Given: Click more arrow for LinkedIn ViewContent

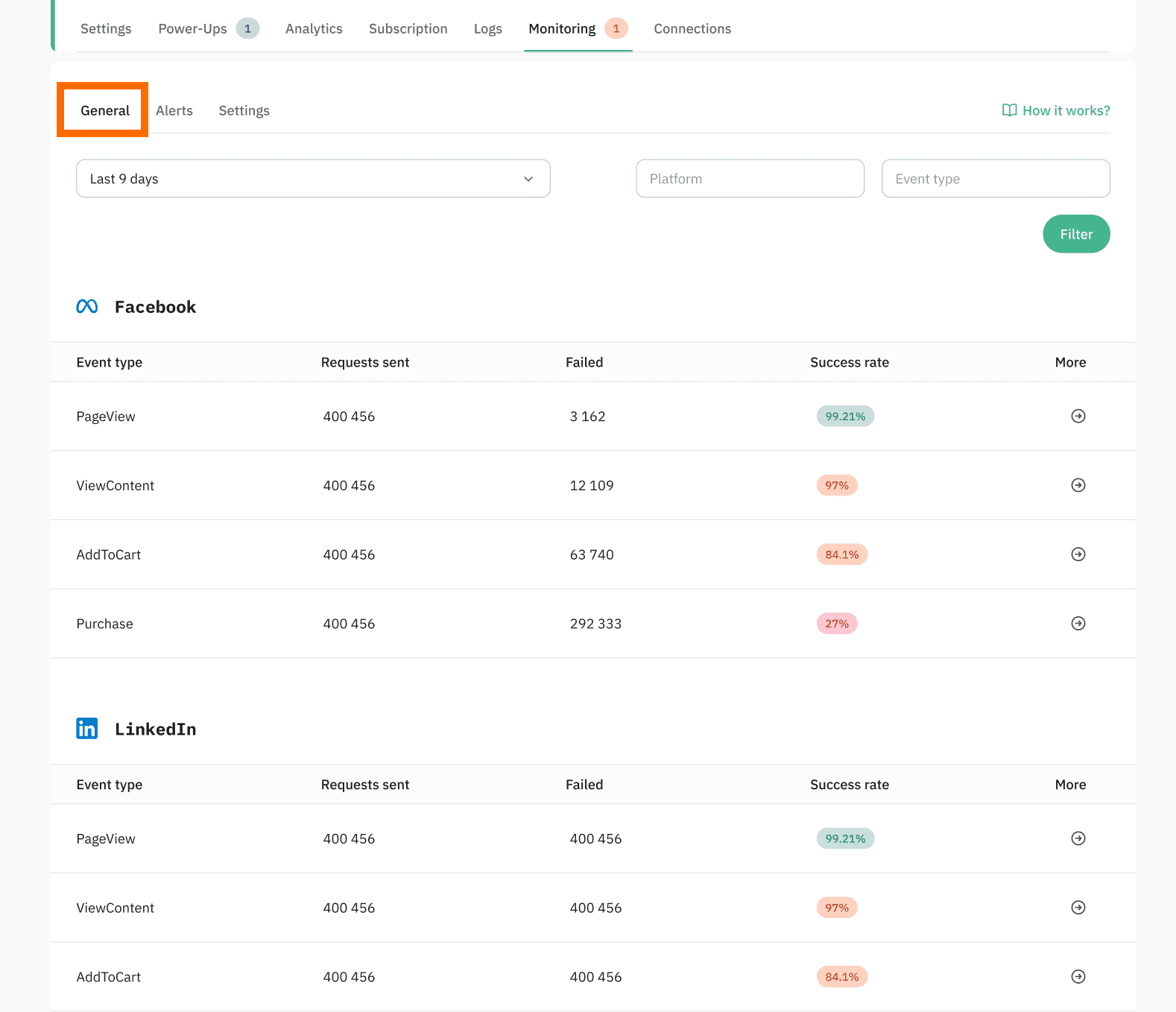Looking at the screenshot, I should coord(1078,908).
